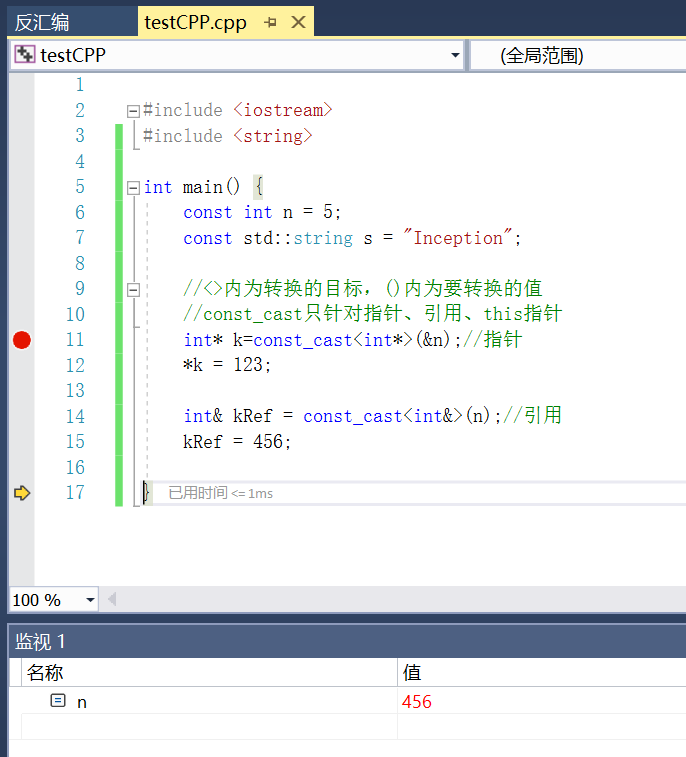686x757 pixels.
Task: Click the value 456 in watch window
Action: pyautogui.click(x=417, y=701)
